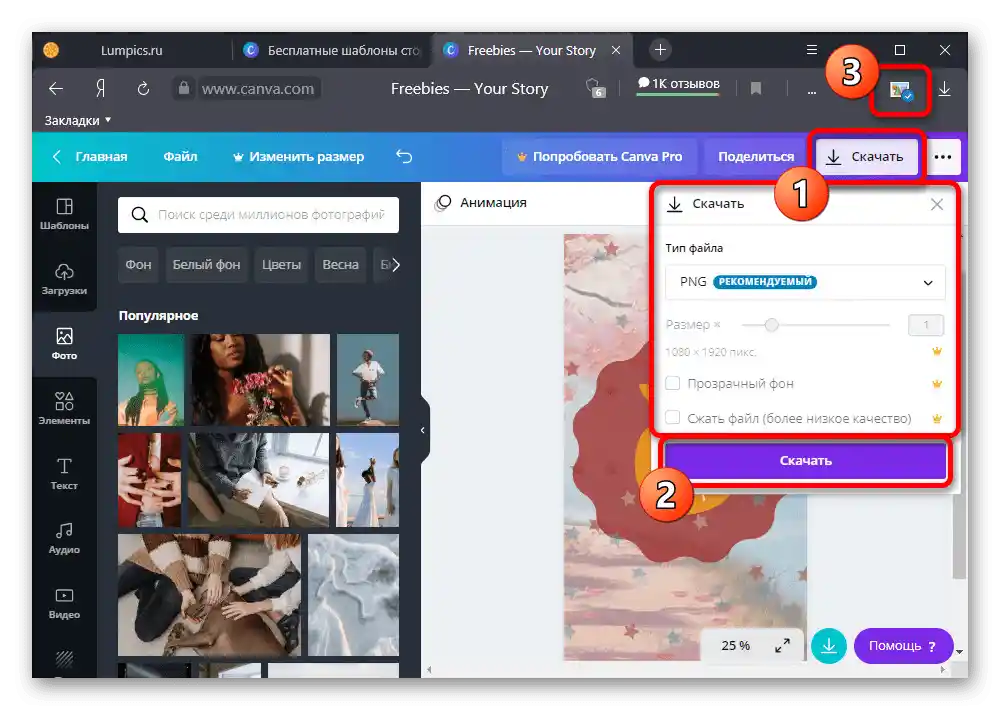Click the photo search input field
The height and width of the screenshot is (710, 1000).
[x=258, y=215]
